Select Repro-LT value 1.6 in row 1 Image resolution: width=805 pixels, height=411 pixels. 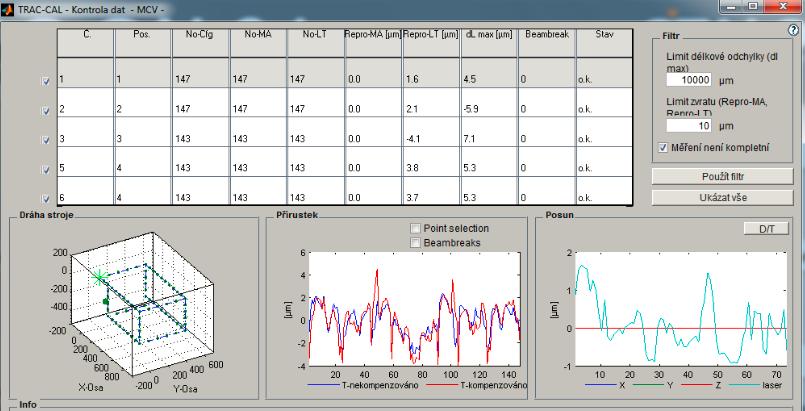click(412, 80)
